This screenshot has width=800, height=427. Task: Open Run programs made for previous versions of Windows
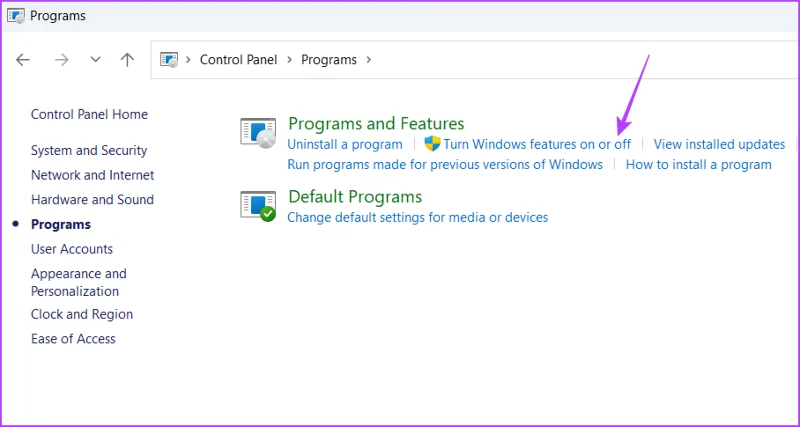(445, 165)
